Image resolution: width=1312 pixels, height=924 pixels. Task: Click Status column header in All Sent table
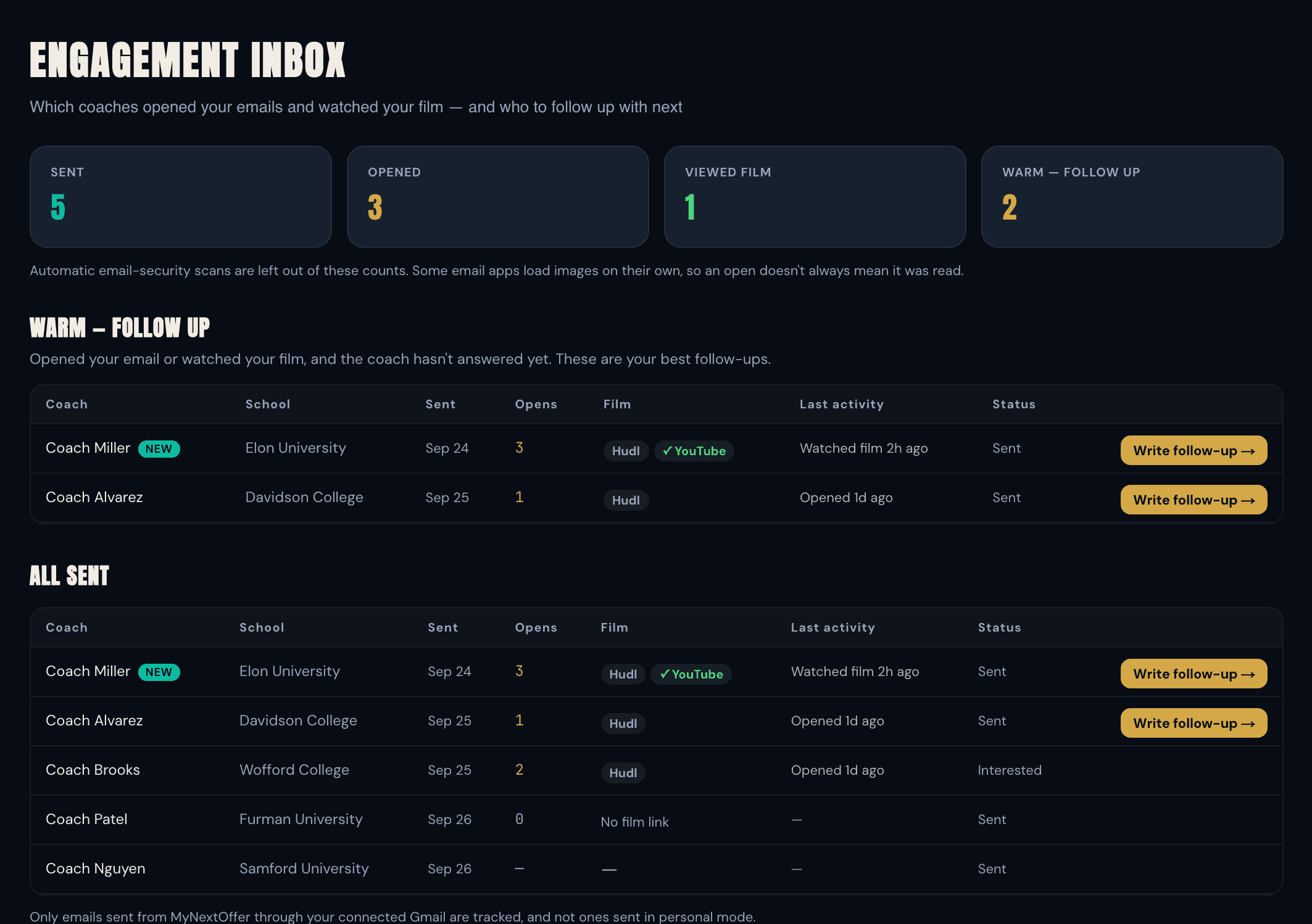tap(999, 627)
